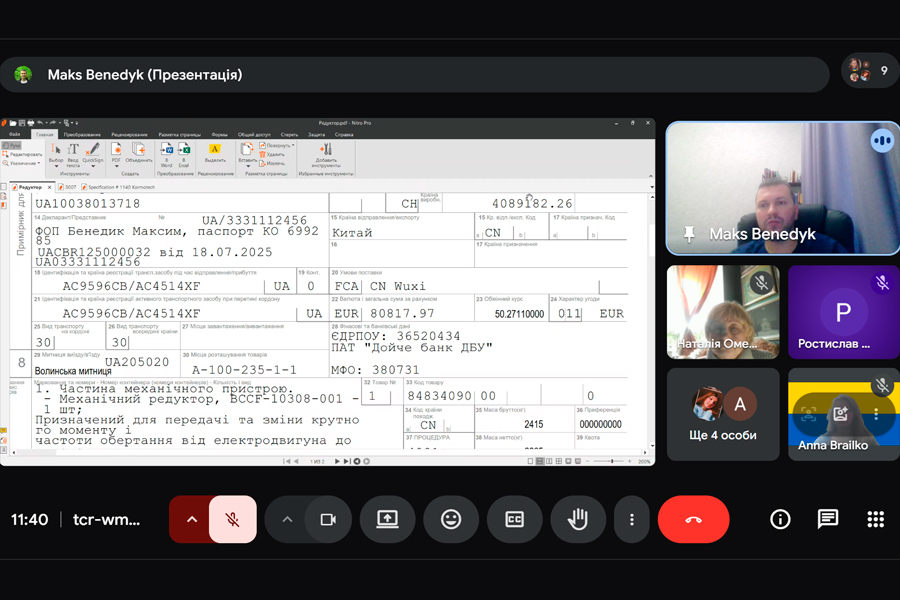
Task: Use the Выделить highlight tool
Action: click(x=215, y=153)
